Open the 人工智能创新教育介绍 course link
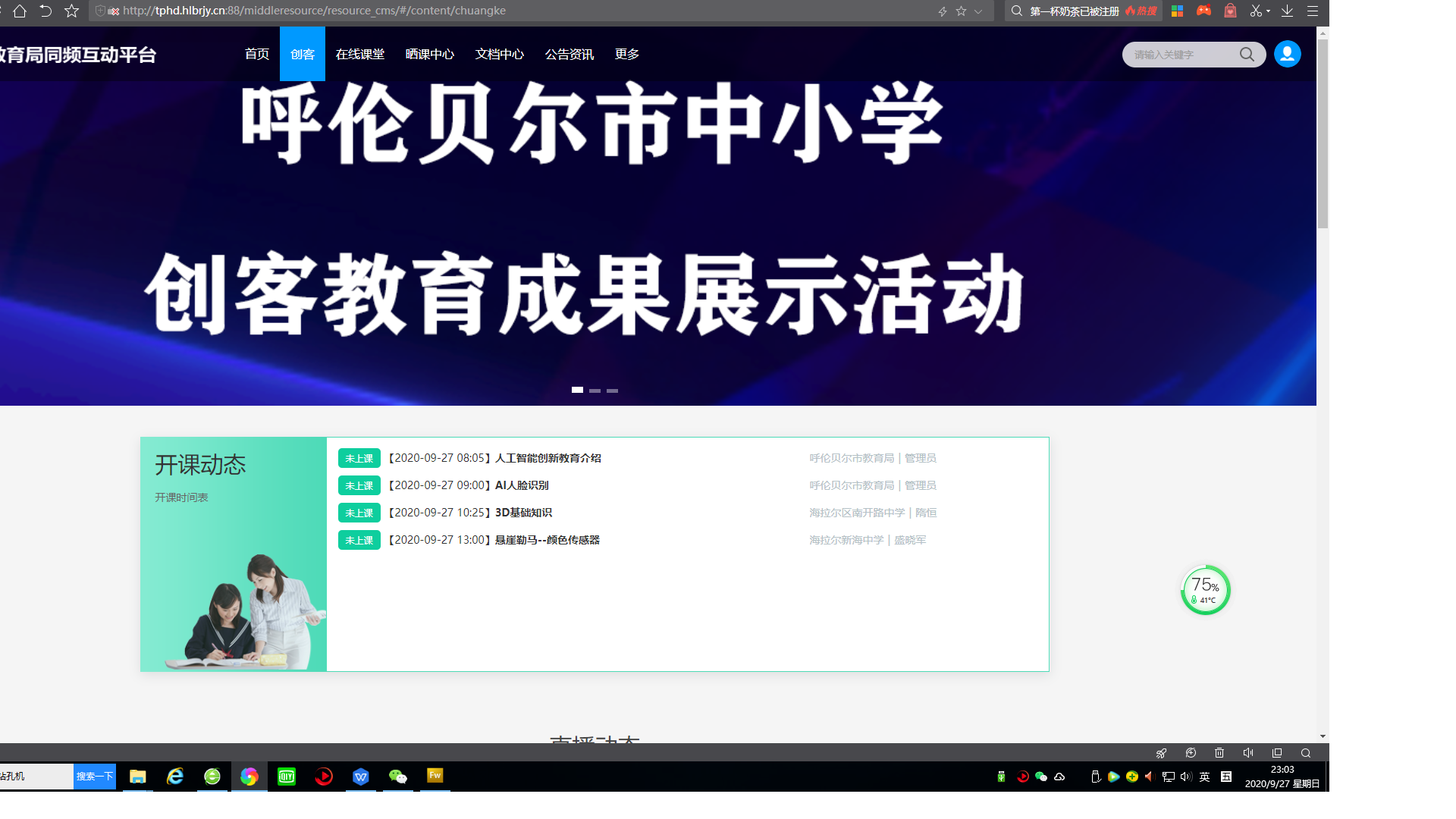Screen dimensions: 1456x819 point(548,458)
